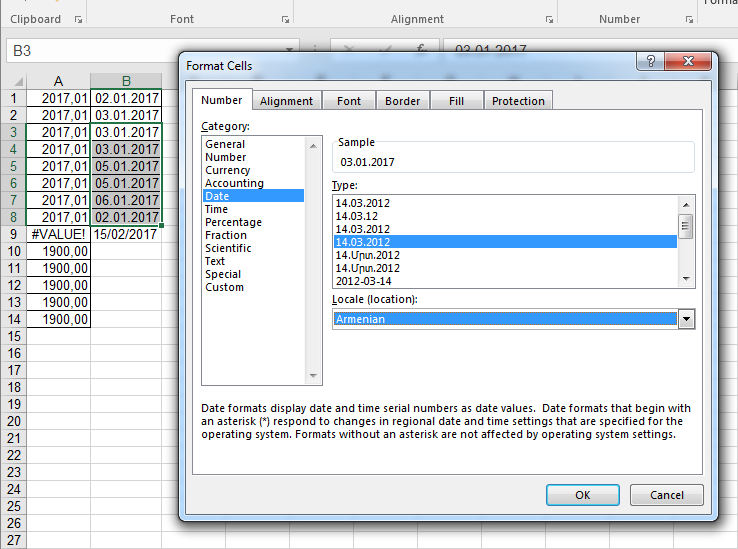
Task: Choose the highlighted 14.03.2012 date type
Action: (x=505, y=242)
